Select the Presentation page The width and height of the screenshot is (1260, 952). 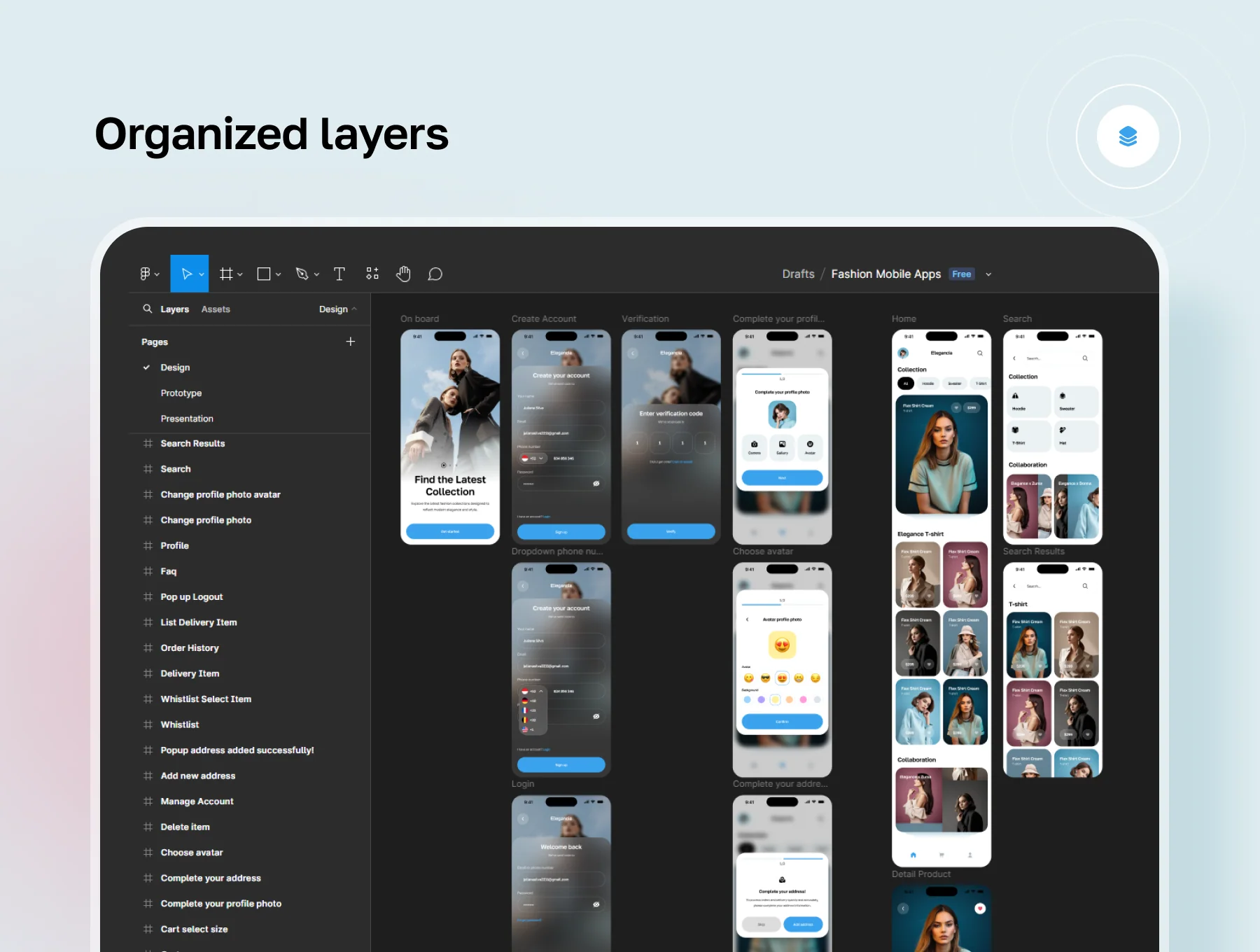pos(187,419)
